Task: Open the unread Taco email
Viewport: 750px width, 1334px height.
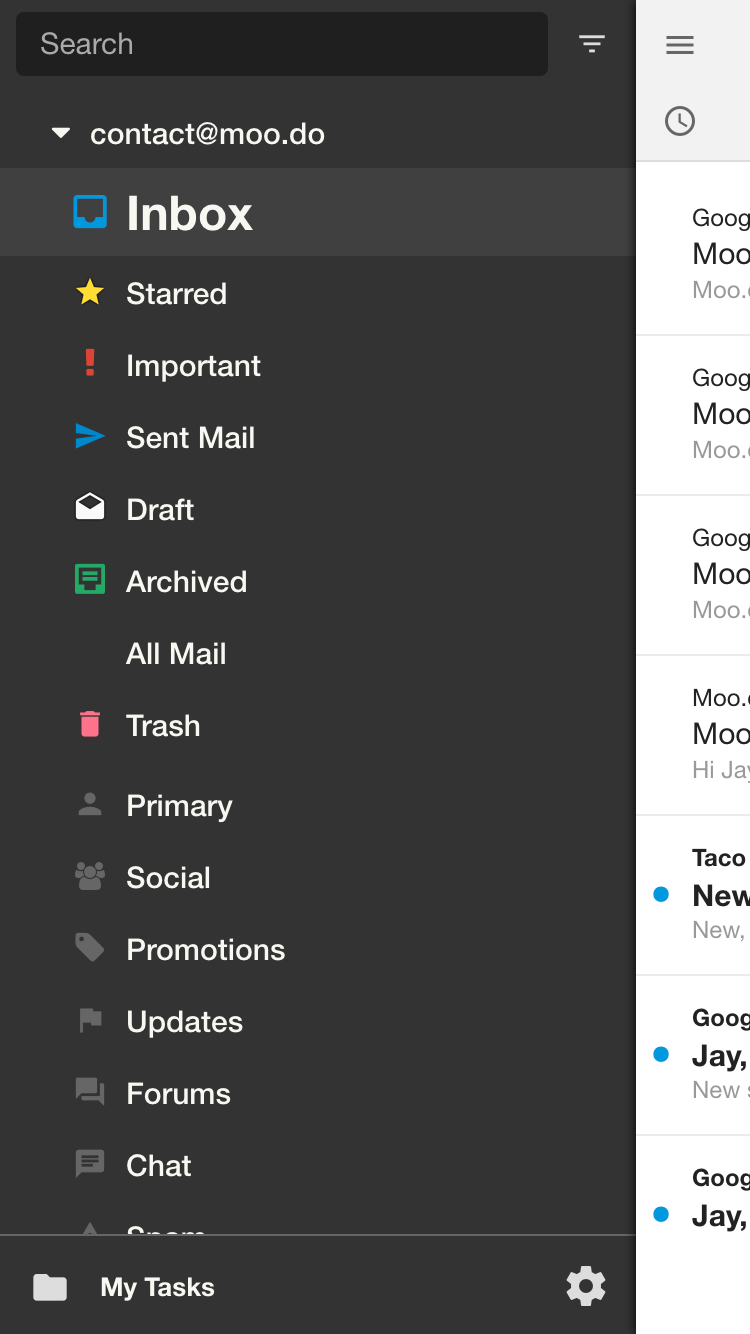Action: point(694,895)
